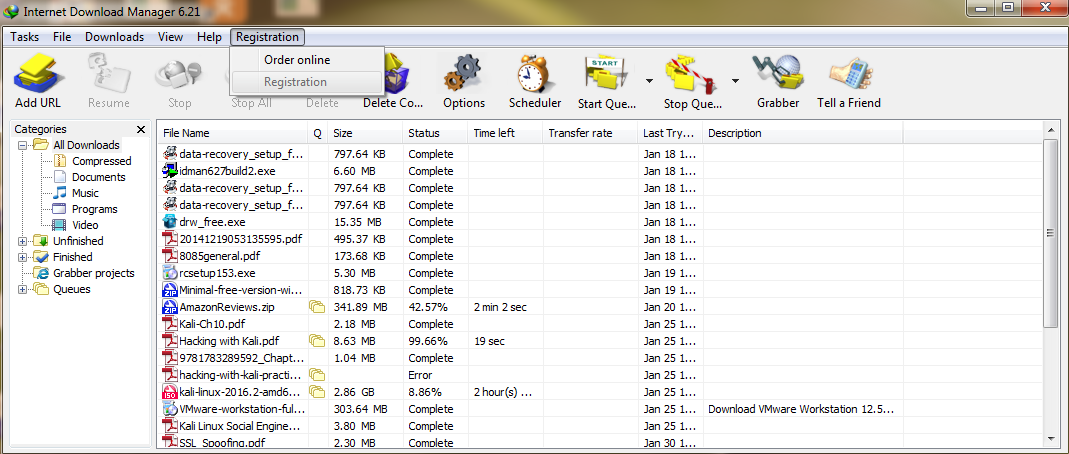The image size is (1069, 454).
Task: Open Grabber projects in sidebar
Action: [93, 273]
